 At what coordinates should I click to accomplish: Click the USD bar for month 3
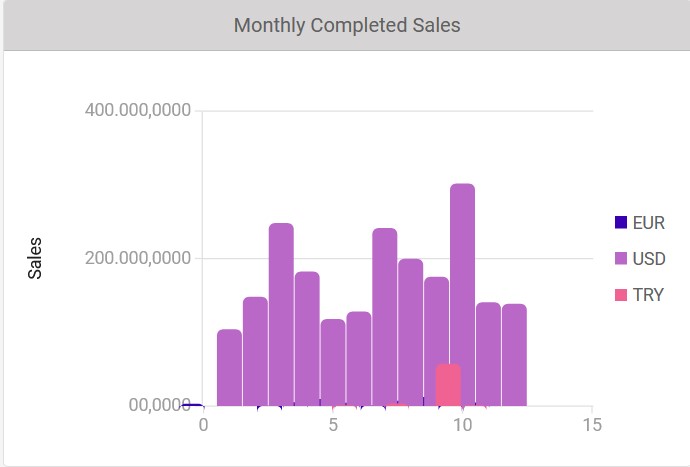pyautogui.click(x=281, y=314)
